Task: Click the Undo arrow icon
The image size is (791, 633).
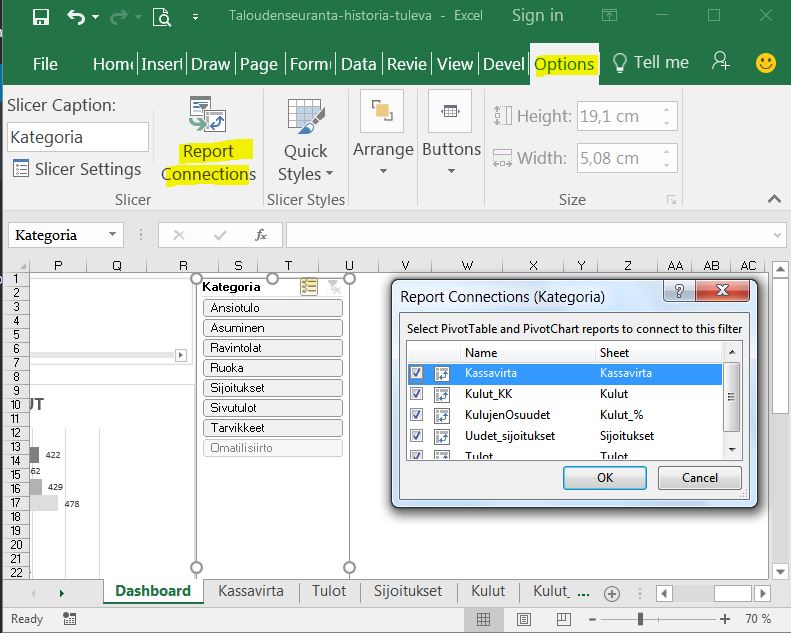Action: click(76, 17)
